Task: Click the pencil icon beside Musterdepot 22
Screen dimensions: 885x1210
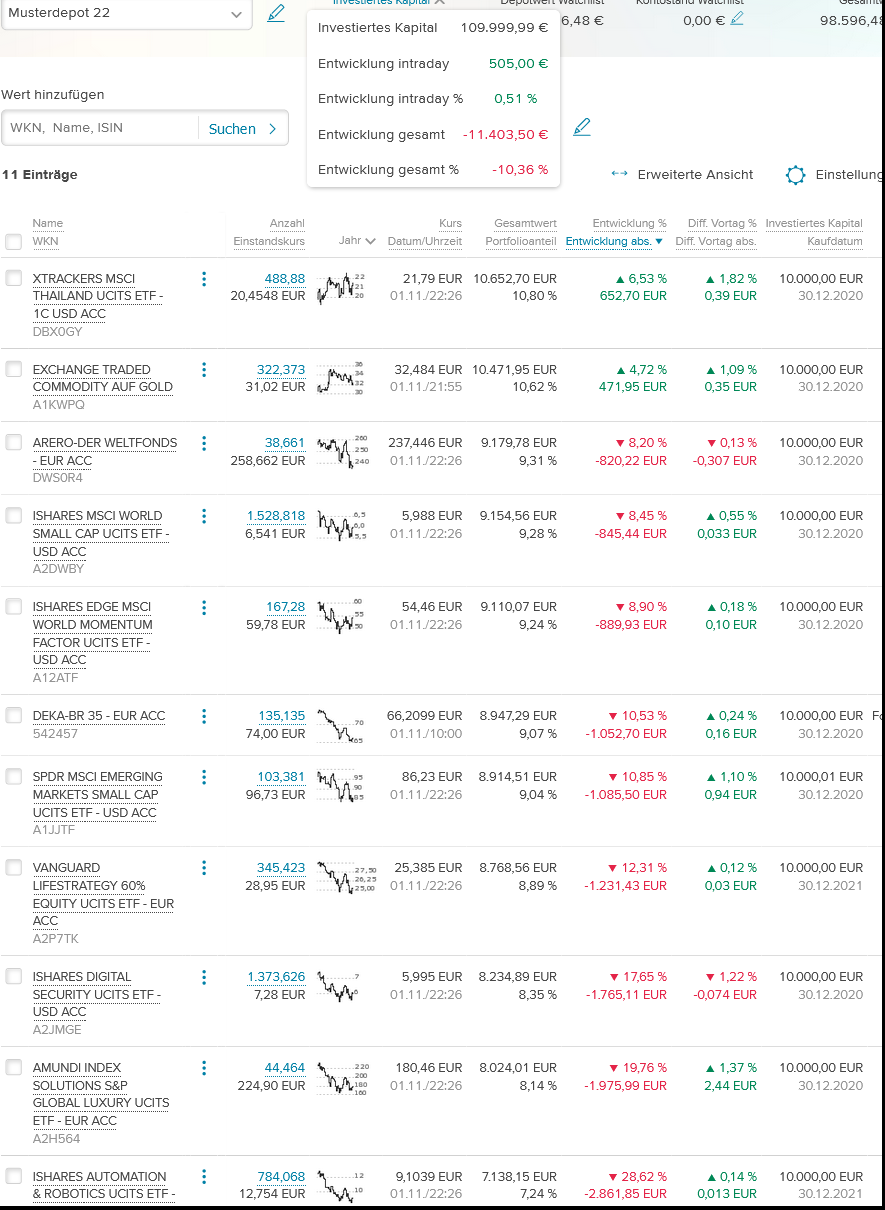Action: 276,14
